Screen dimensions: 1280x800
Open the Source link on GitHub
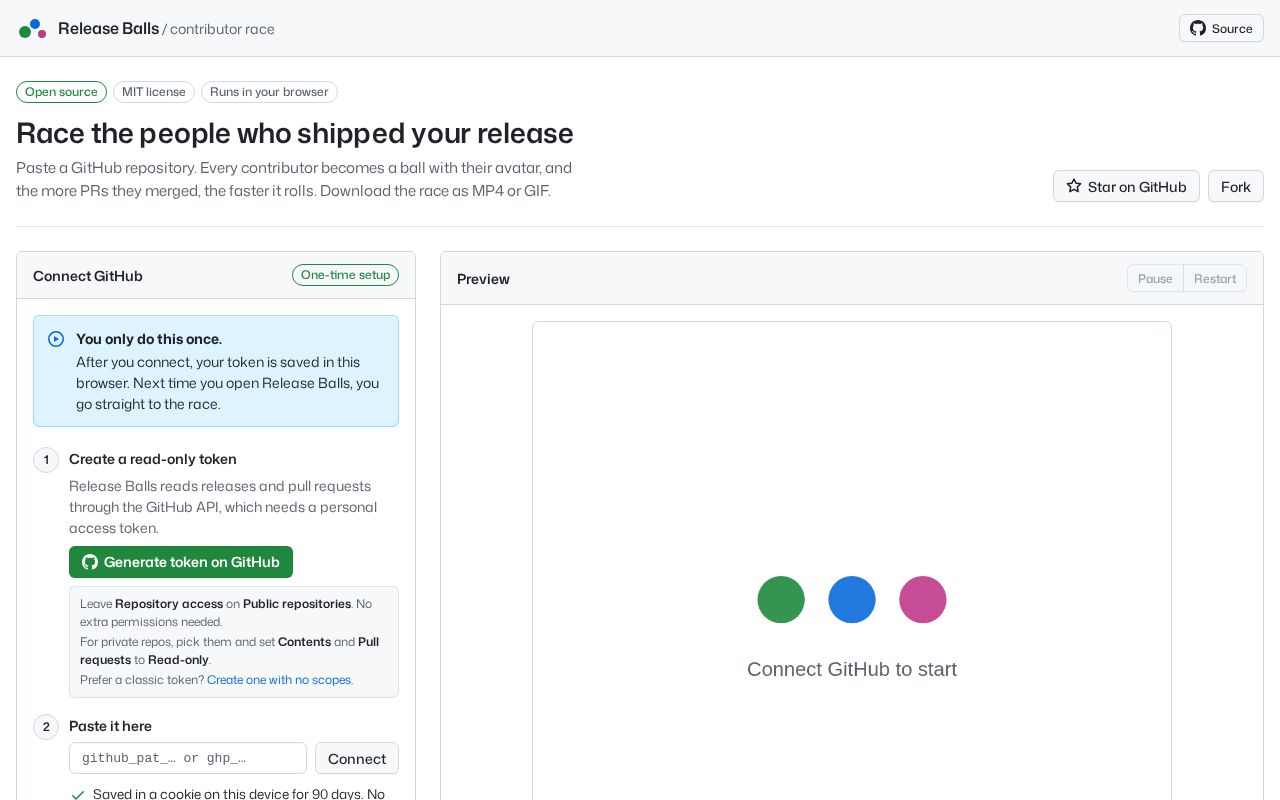[1221, 28]
